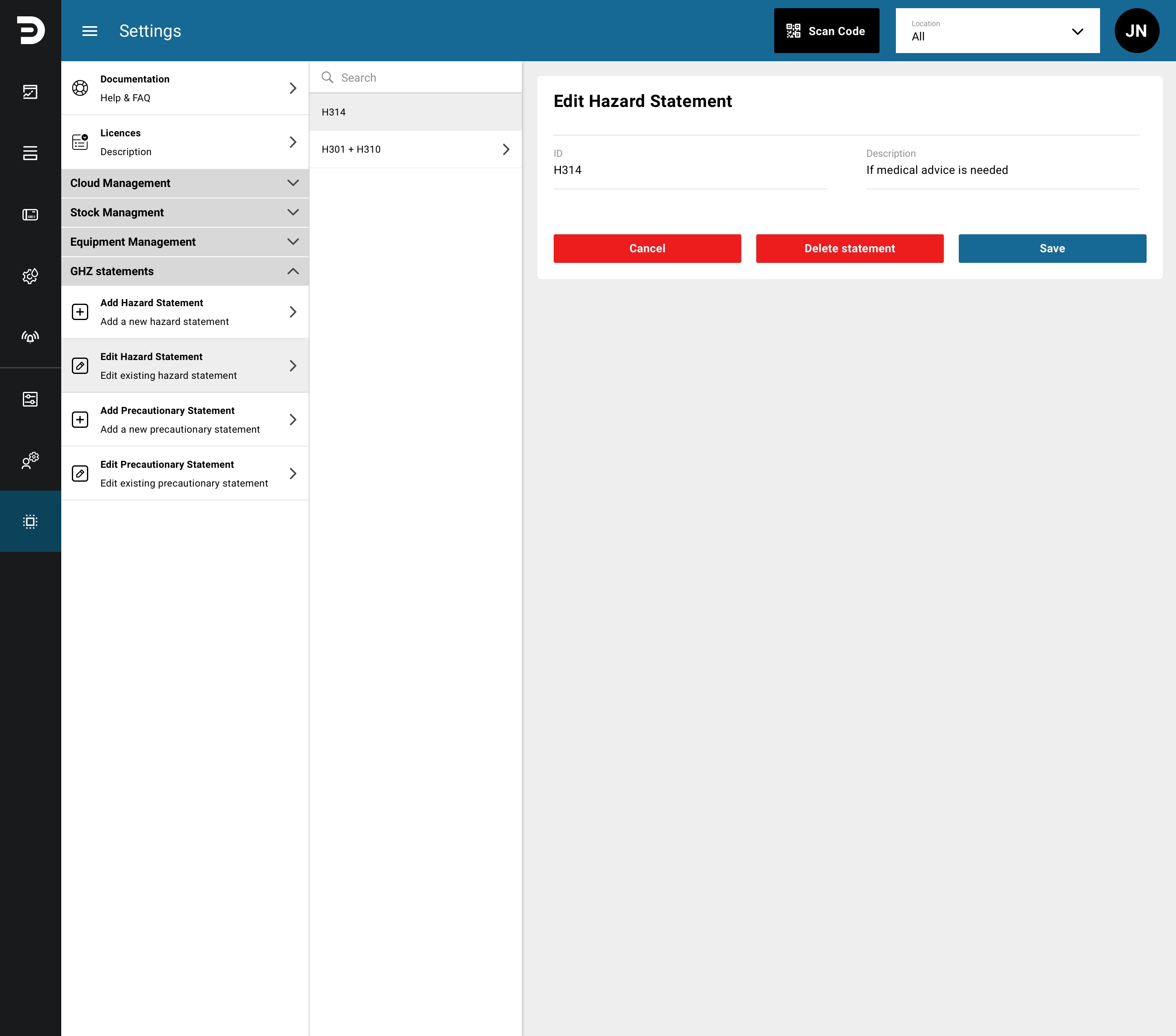Click the Documentation lifebuoy icon
The width and height of the screenshot is (1176, 1036).
(80, 88)
